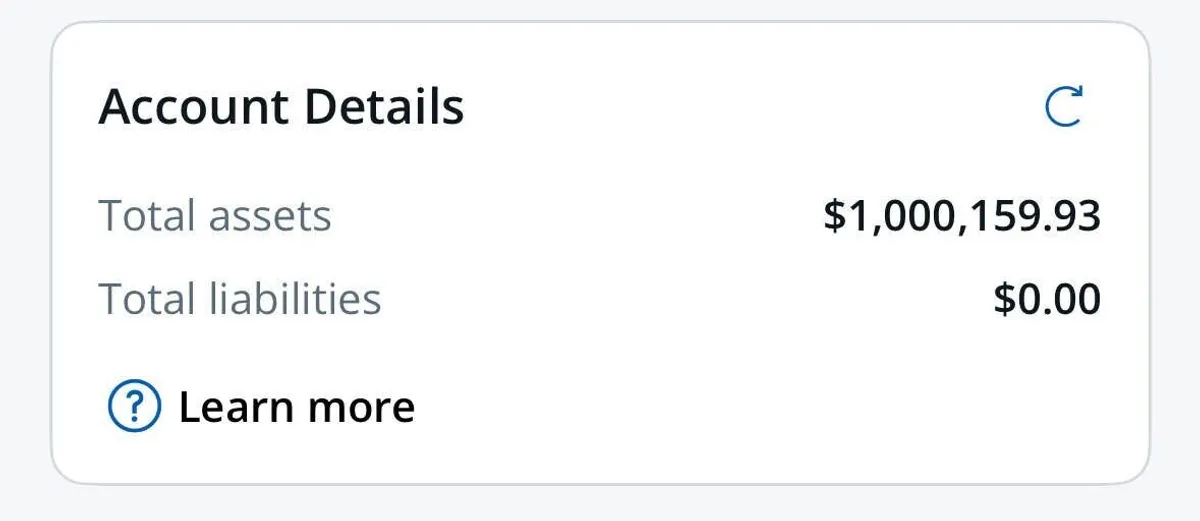Click the dollar sign of the total assets amount
Image resolution: width=1200 pixels, height=521 pixels.
[834, 216]
